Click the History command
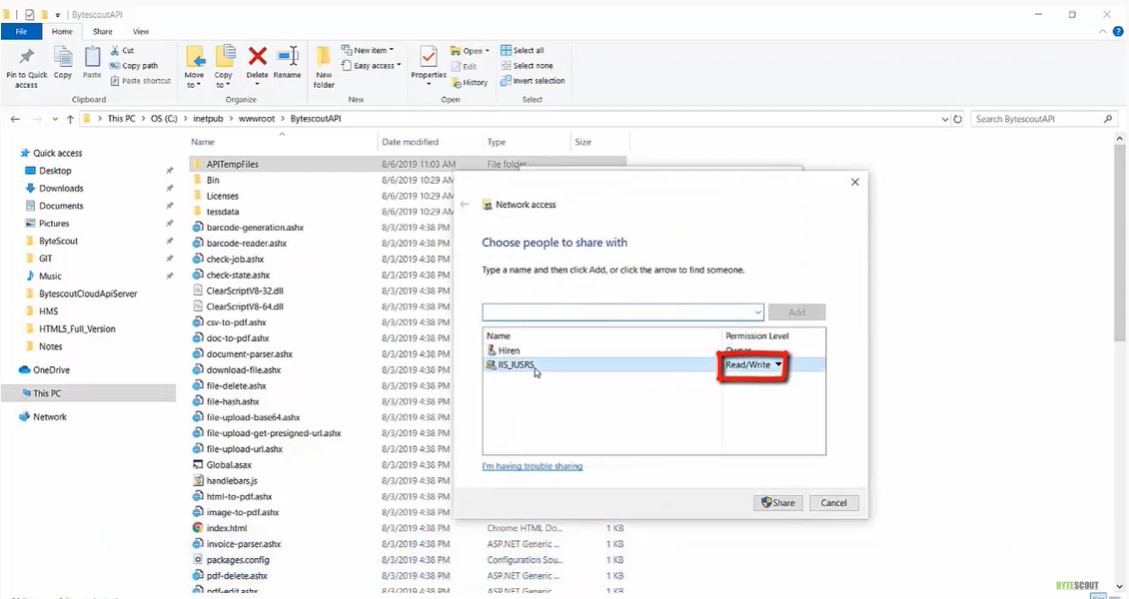 (x=469, y=82)
